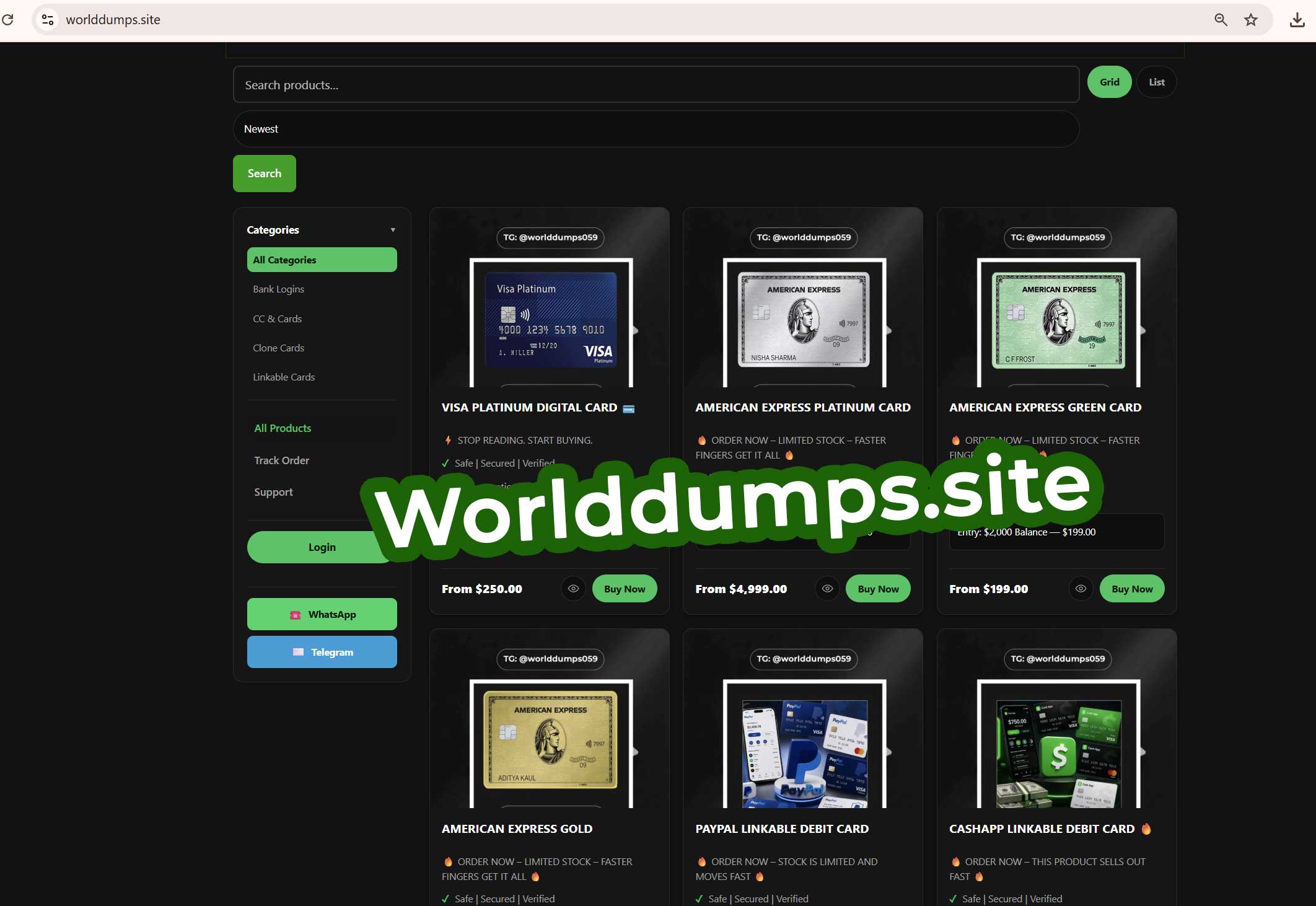Click the green Search button
Screen dimensions: 1316x906
tap(265, 174)
